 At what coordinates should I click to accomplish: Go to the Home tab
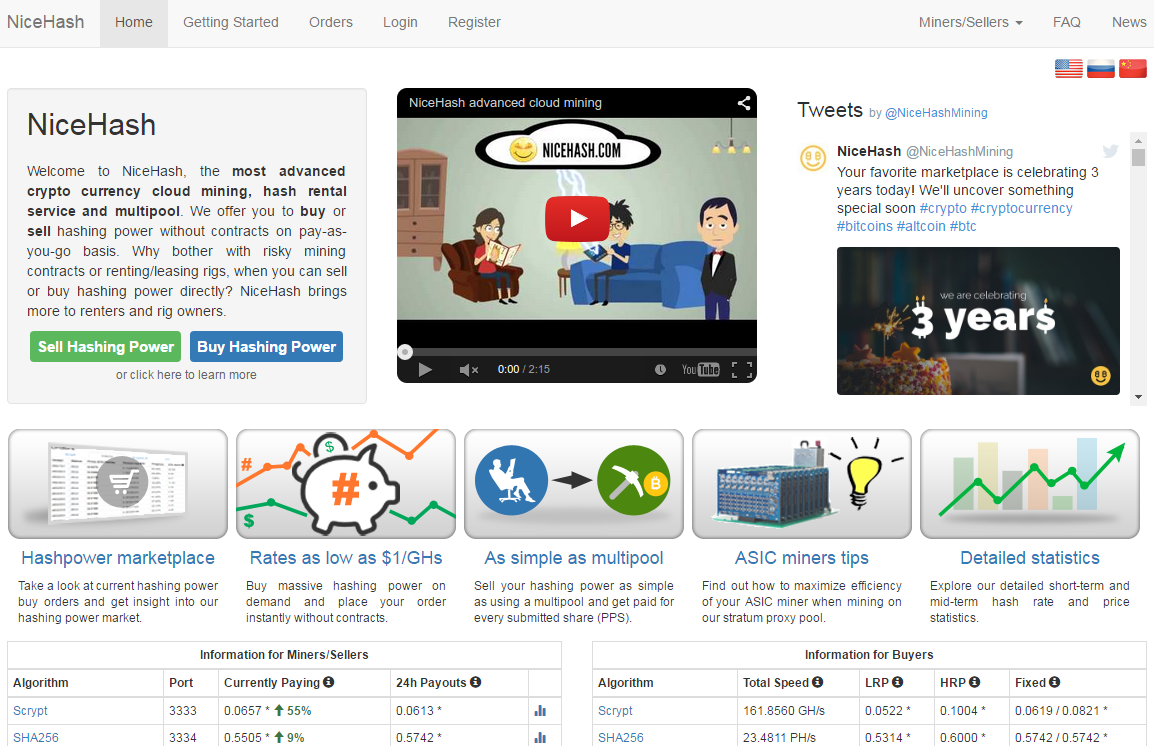[x=134, y=22]
